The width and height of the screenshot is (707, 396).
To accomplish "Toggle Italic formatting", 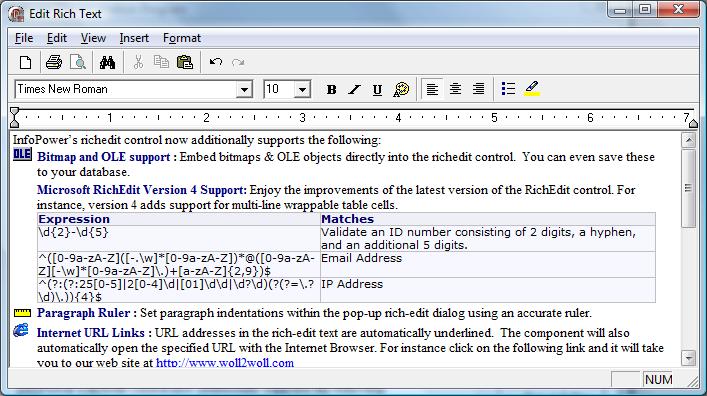I will [354, 90].
